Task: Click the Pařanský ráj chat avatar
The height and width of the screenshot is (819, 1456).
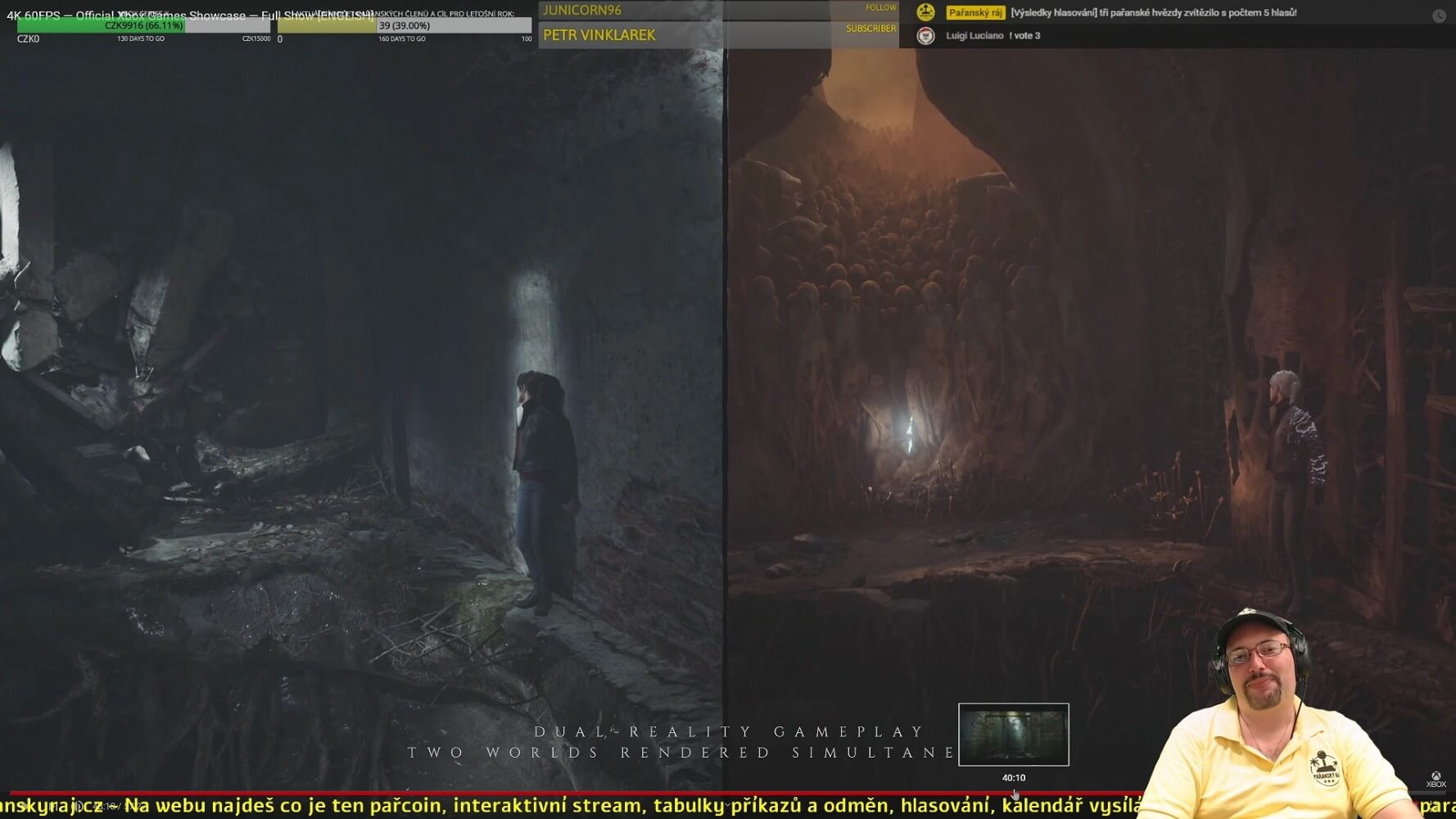Action: (925, 12)
